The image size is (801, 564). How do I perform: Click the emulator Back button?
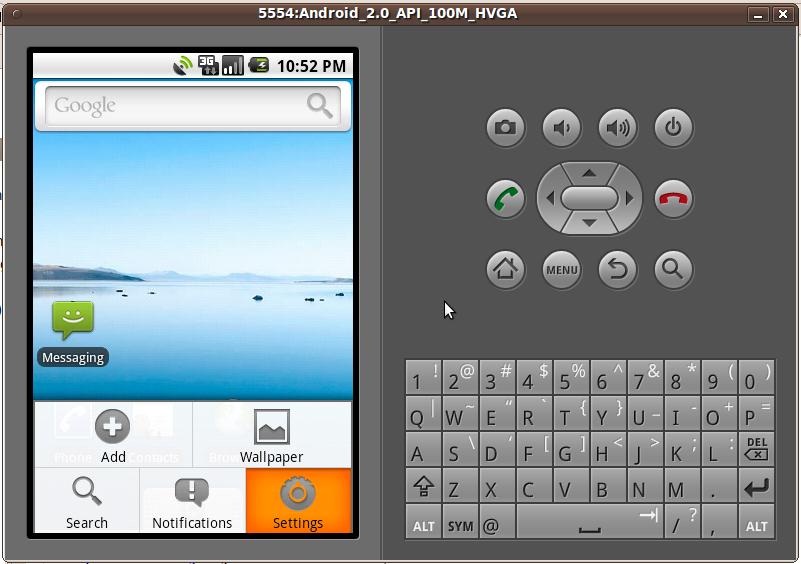[617, 270]
